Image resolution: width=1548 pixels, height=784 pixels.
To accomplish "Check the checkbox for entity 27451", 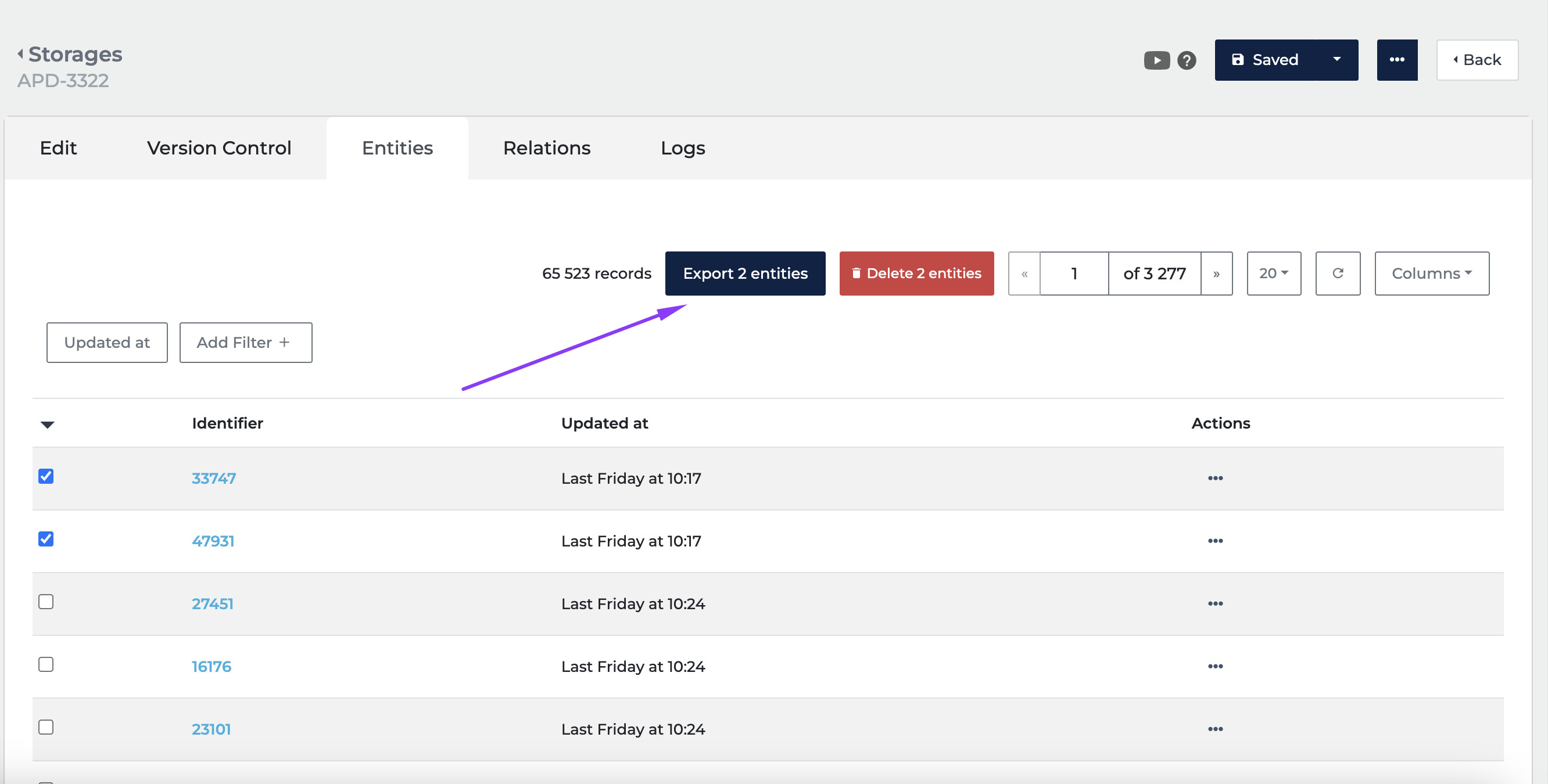I will pyautogui.click(x=46, y=602).
